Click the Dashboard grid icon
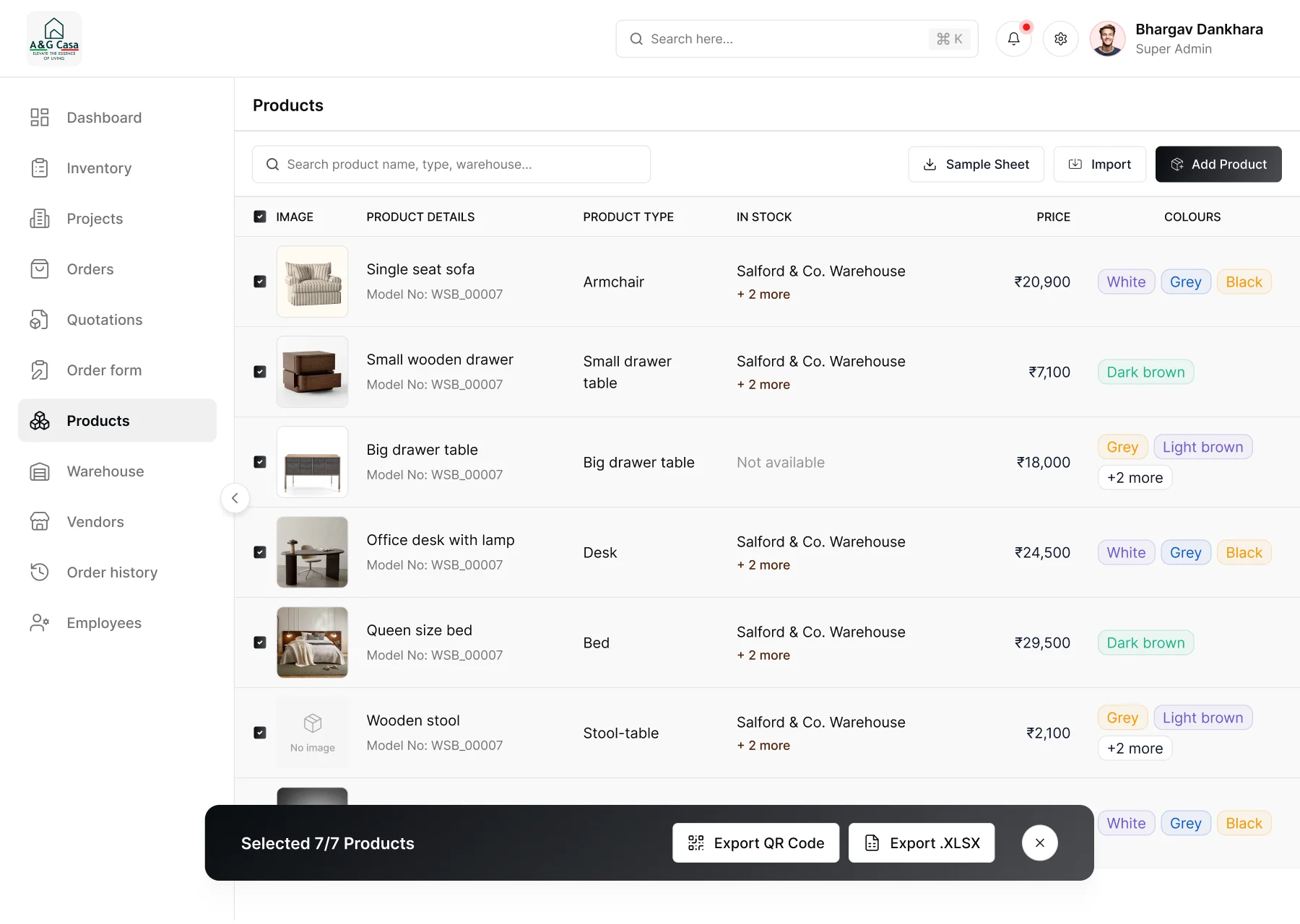1300x924 pixels. point(40,118)
